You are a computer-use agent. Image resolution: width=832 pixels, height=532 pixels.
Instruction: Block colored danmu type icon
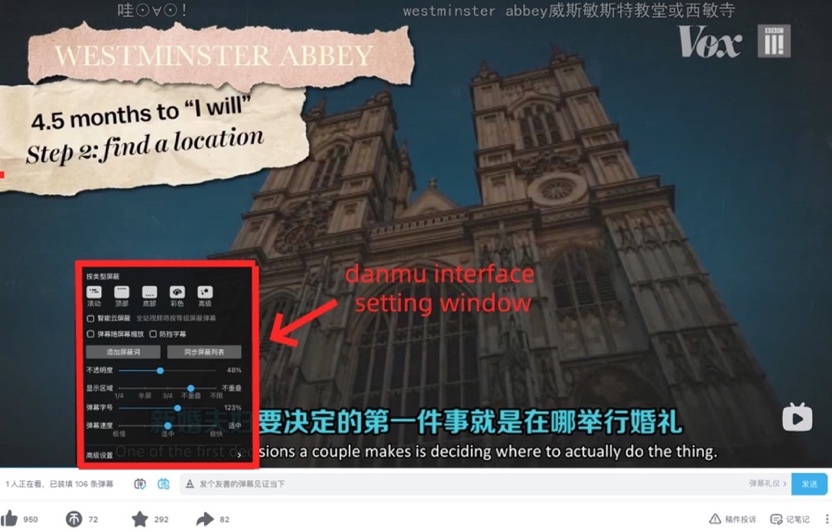[x=177, y=292]
